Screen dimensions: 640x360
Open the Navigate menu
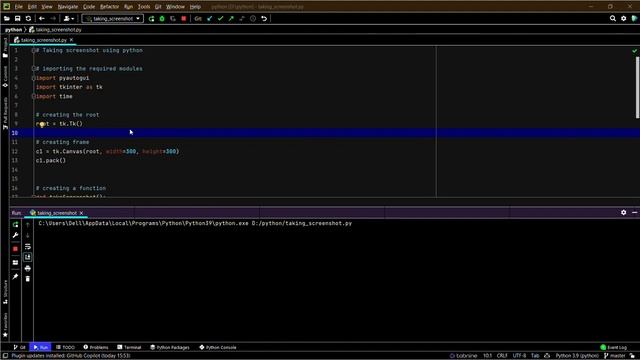click(68, 7)
